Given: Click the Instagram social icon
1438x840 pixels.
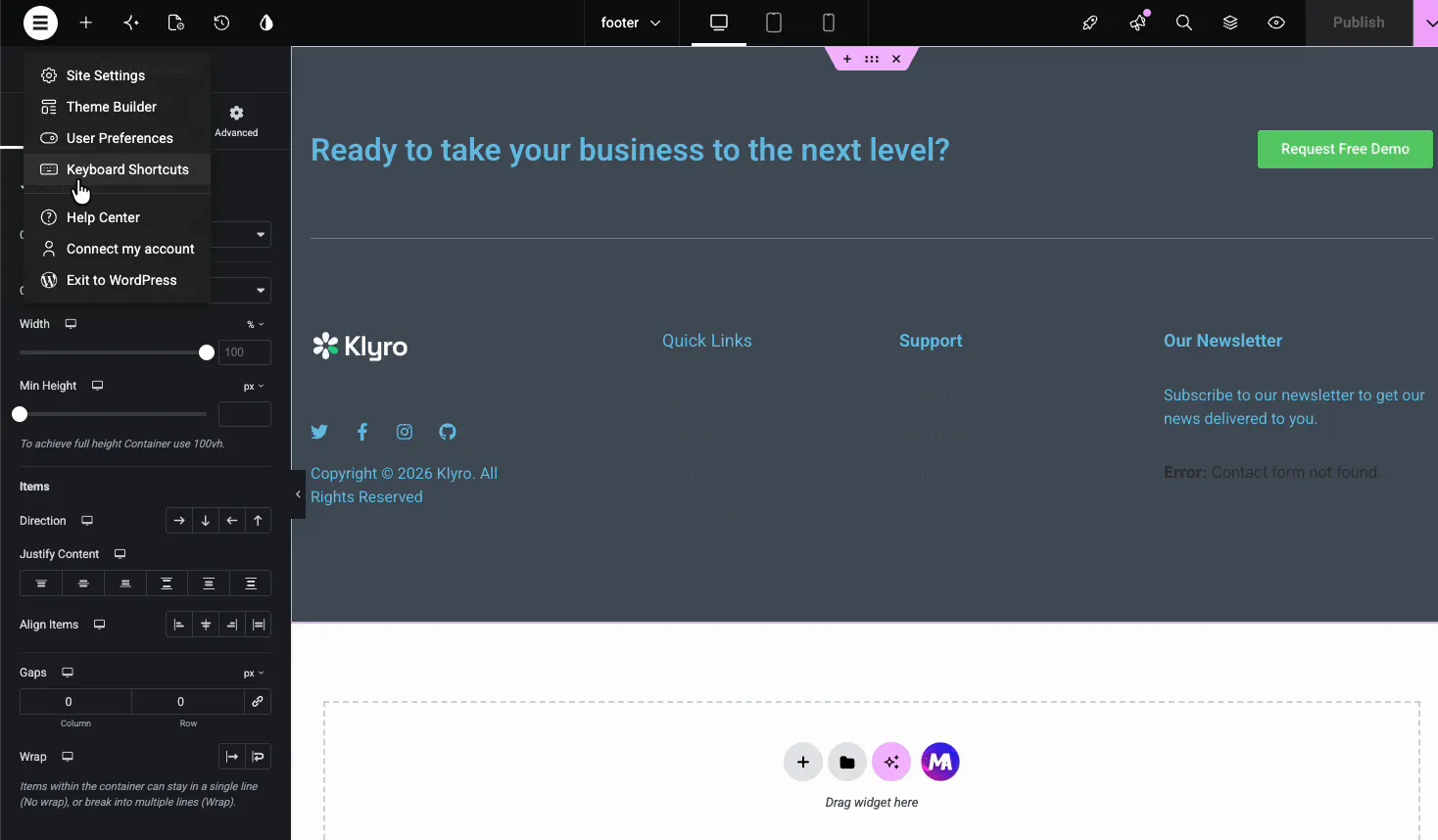Looking at the screenshot, I should 405,432.
